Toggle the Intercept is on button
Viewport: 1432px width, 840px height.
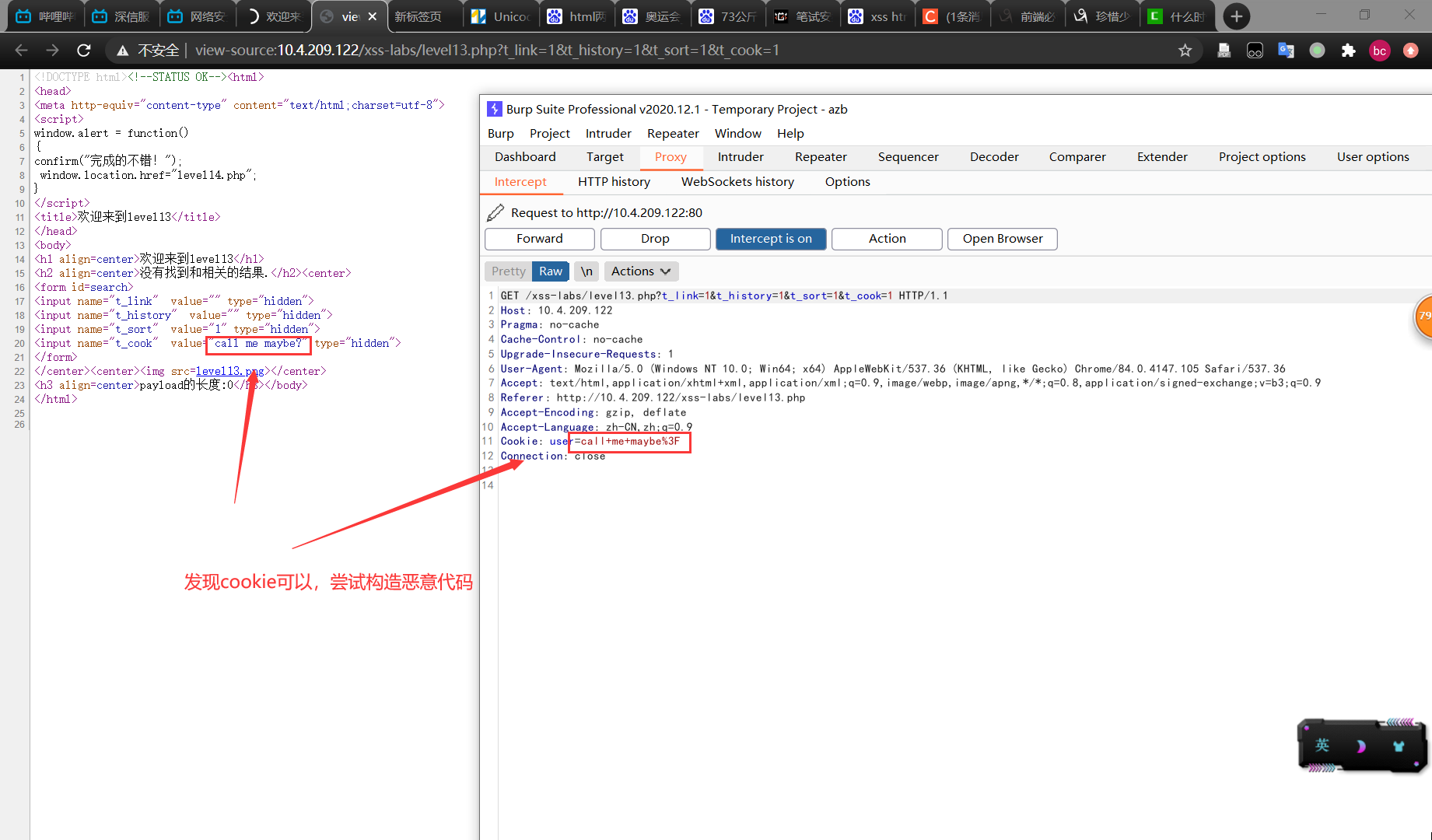pos(770,239)
